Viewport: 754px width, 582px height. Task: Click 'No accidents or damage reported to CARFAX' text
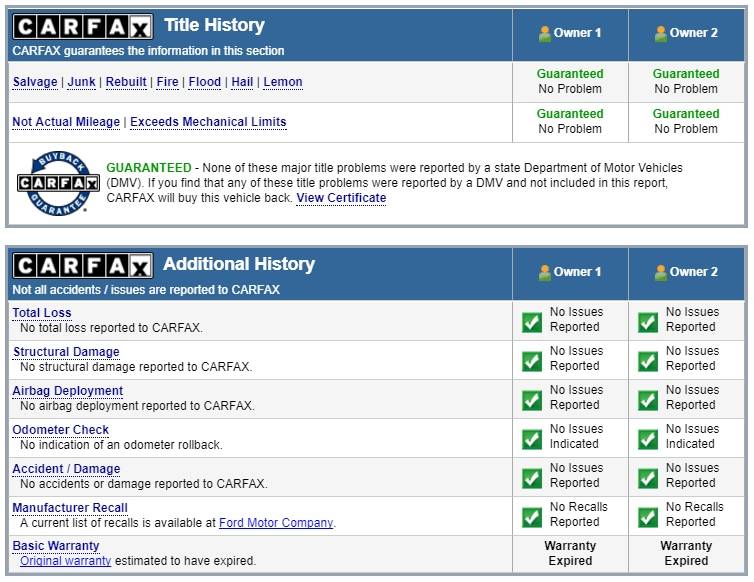[144, 484]
